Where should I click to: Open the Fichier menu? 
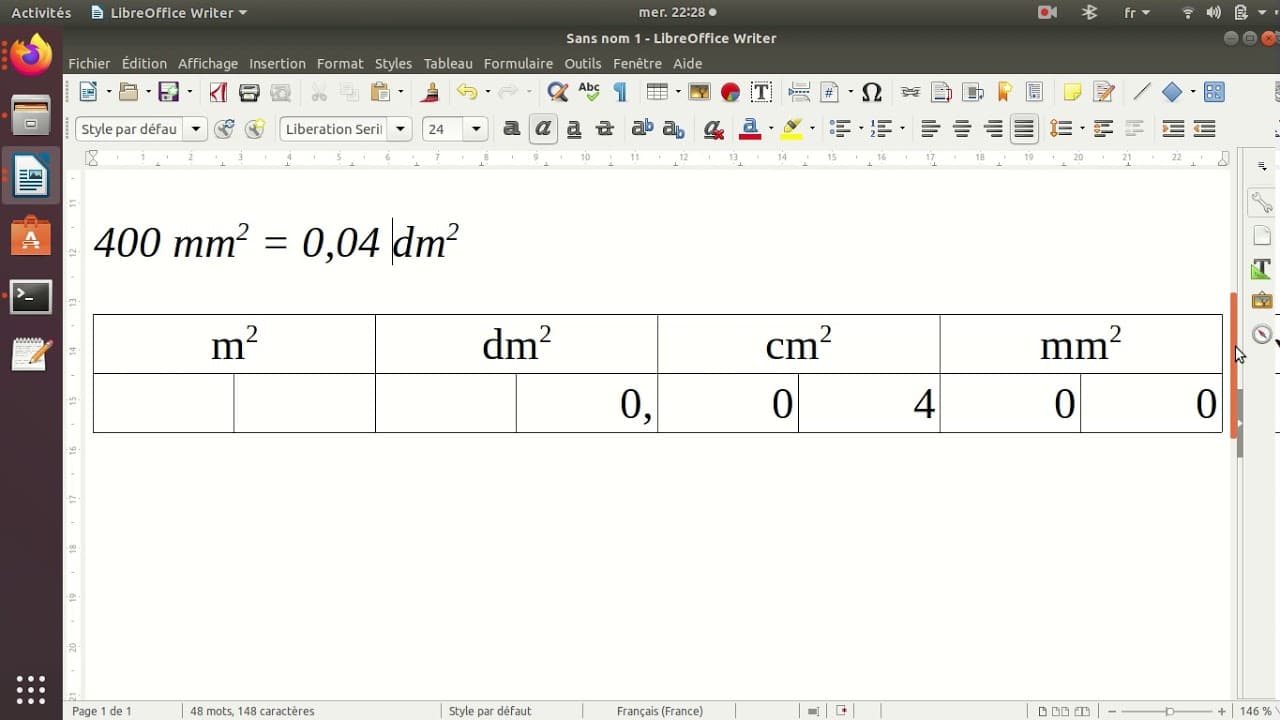89,63
